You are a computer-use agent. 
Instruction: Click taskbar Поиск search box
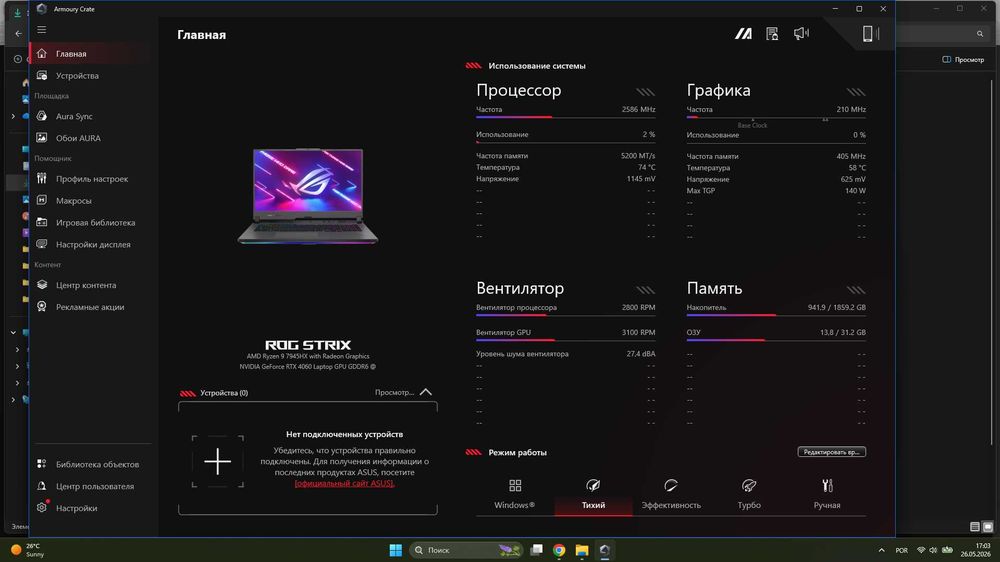click(x=466, y=550)
